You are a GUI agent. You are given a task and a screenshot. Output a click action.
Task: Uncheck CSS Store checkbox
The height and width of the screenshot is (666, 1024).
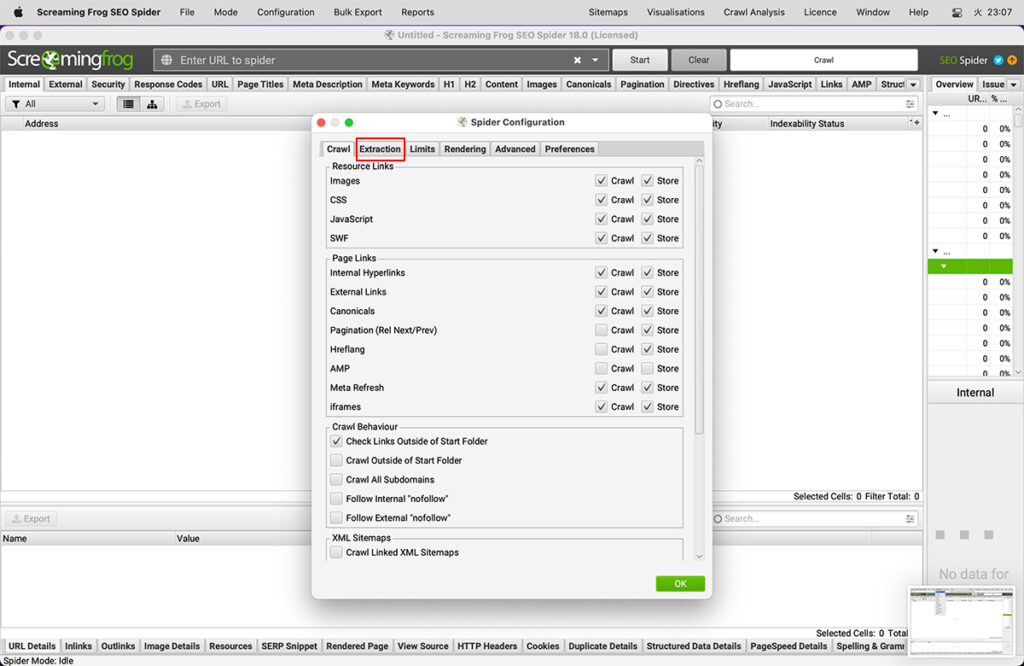647,200
